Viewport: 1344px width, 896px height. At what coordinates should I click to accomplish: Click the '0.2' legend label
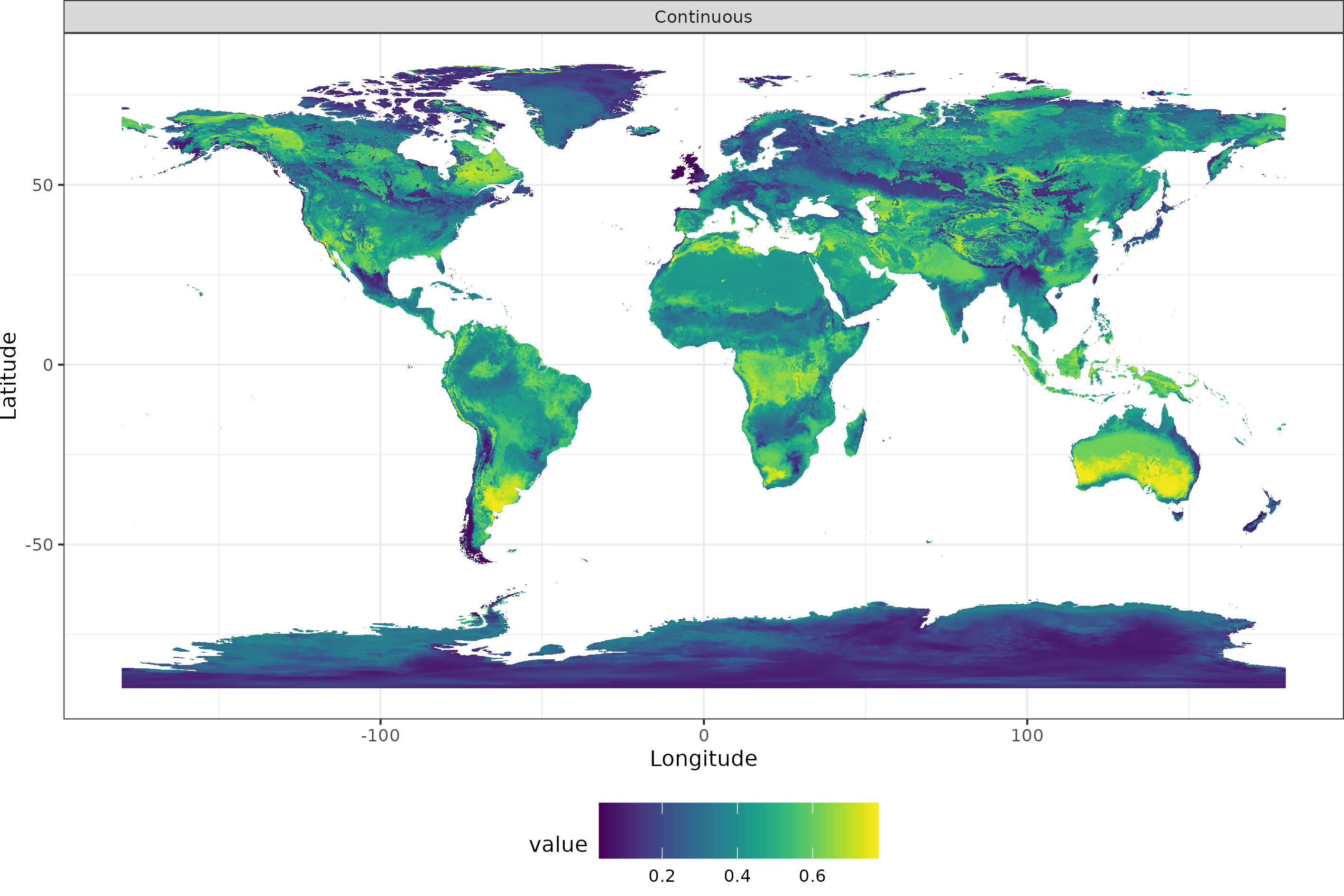tap(662, 876)
